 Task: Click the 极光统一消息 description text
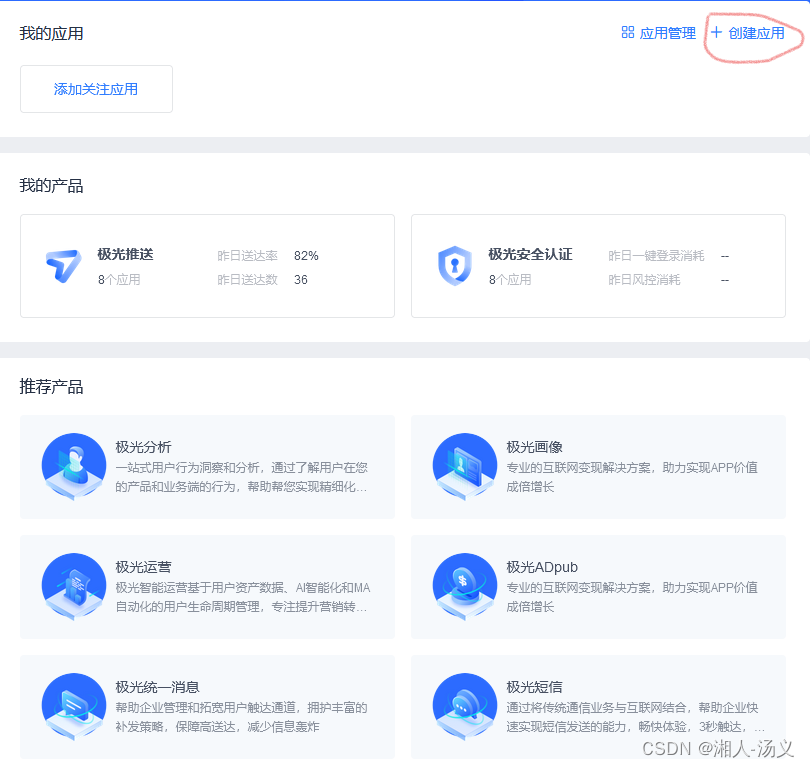241,716
